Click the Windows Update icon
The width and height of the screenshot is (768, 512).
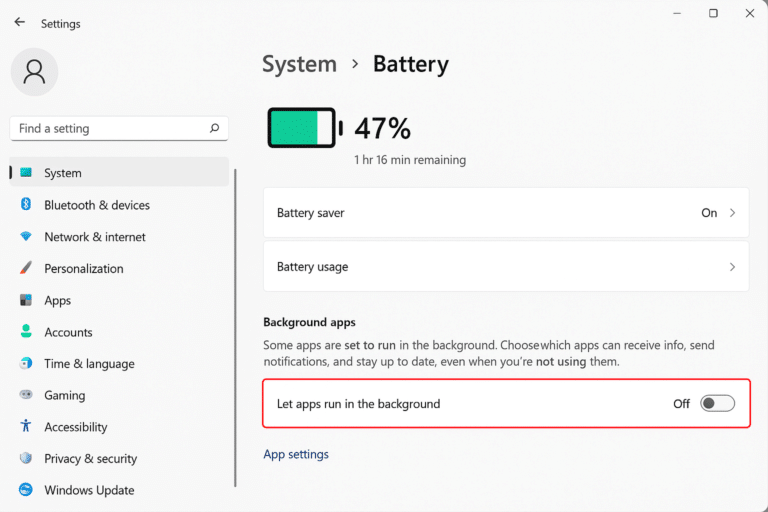pyautogui.click(x=26, y=490)
